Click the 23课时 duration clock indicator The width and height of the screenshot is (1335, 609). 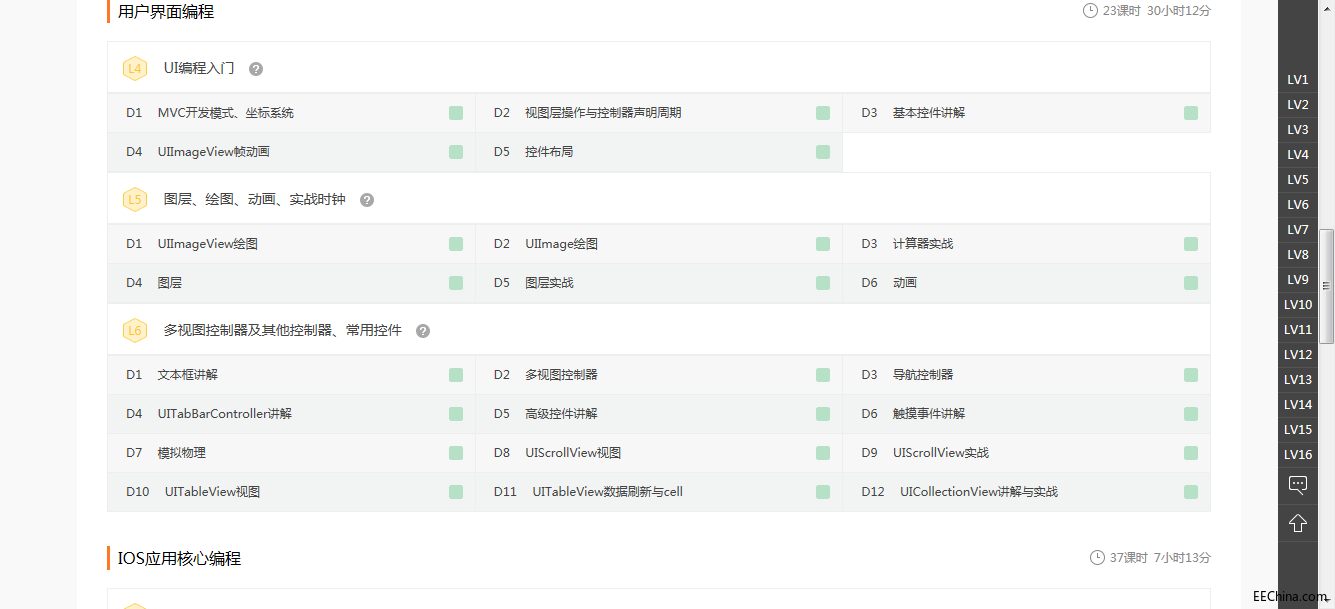pyautogui.click(x=1090, y=11)
